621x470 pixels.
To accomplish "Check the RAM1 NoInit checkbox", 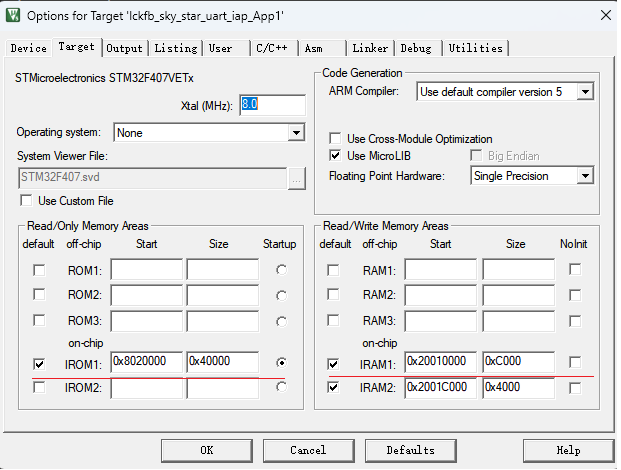I will pyautogui.click(x=575, y=270).
